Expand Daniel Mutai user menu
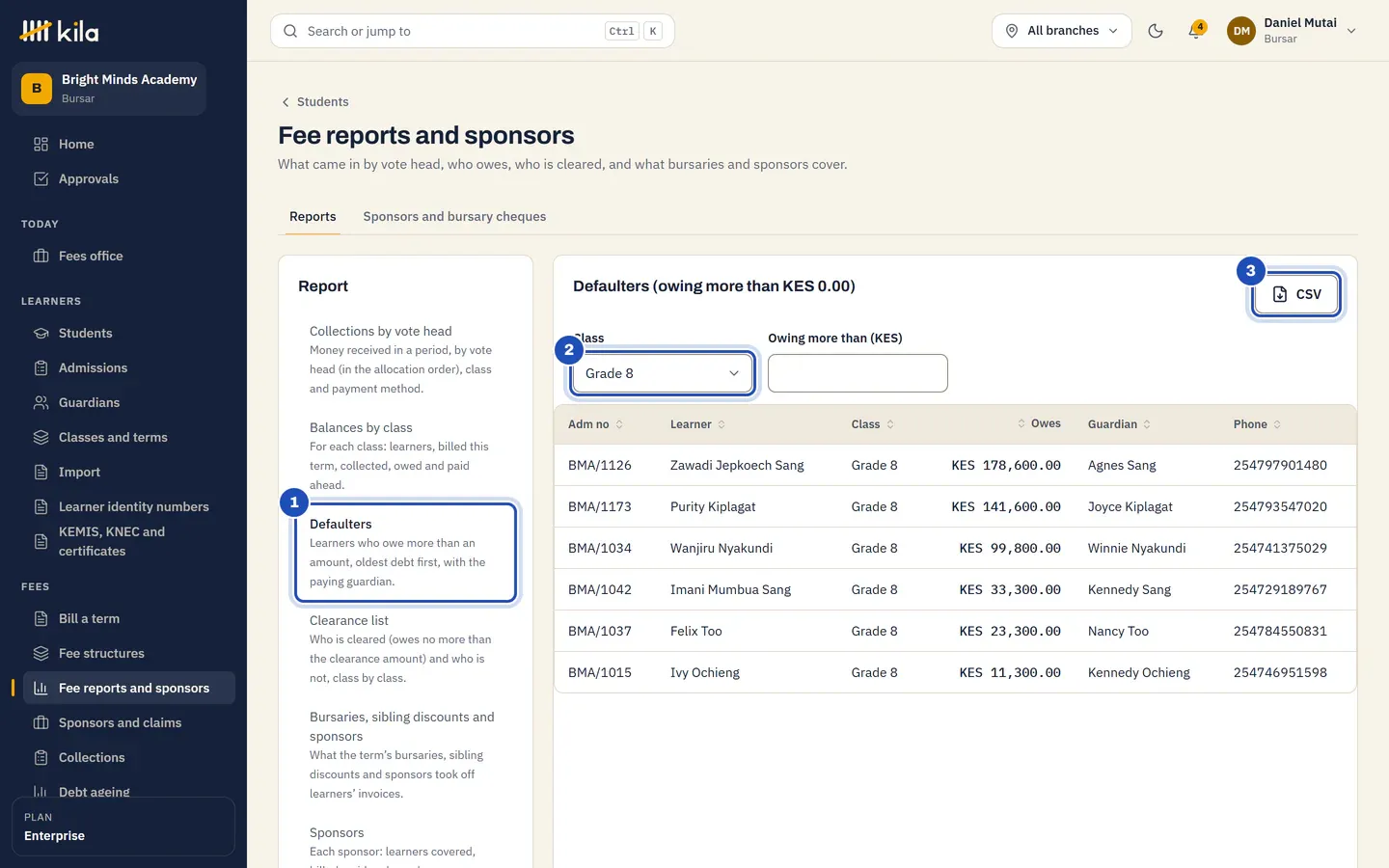The height and width of the screenshot is (868, 1389). [x=1293, y=31]
